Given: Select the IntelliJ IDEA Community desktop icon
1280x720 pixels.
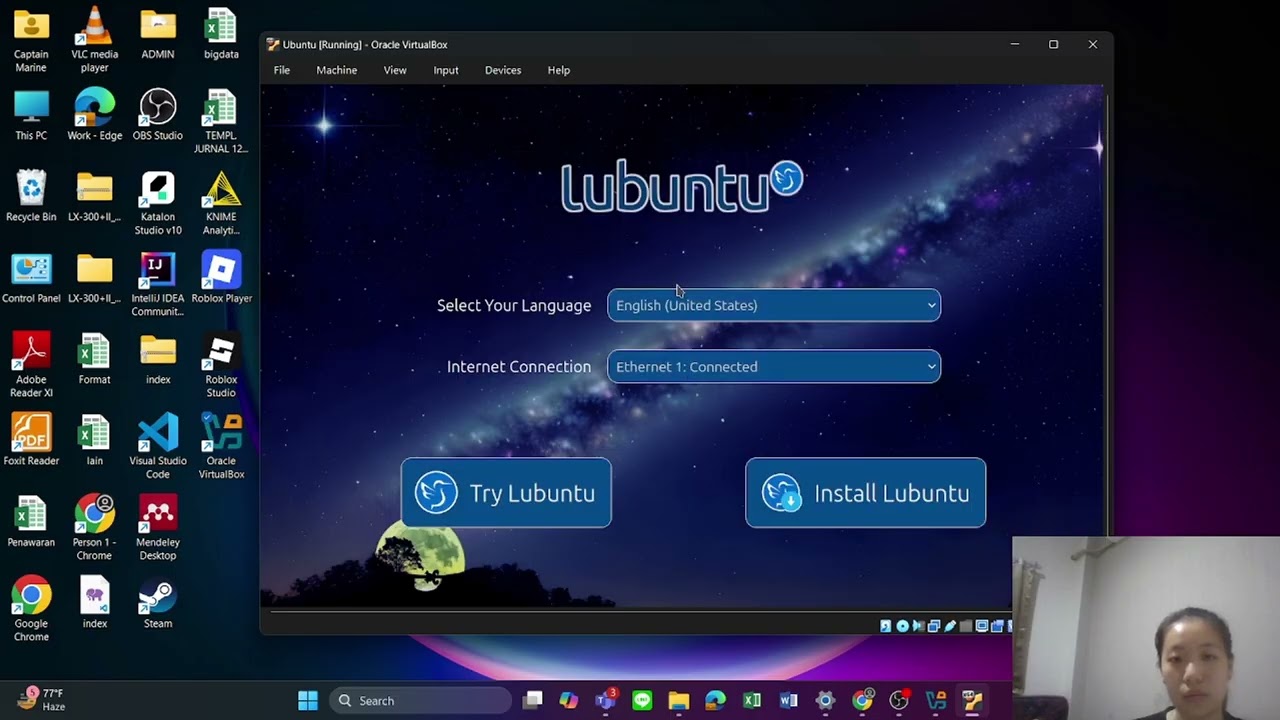Looking at the screenshot, I should pyautogui.click(x=158, y=284).
